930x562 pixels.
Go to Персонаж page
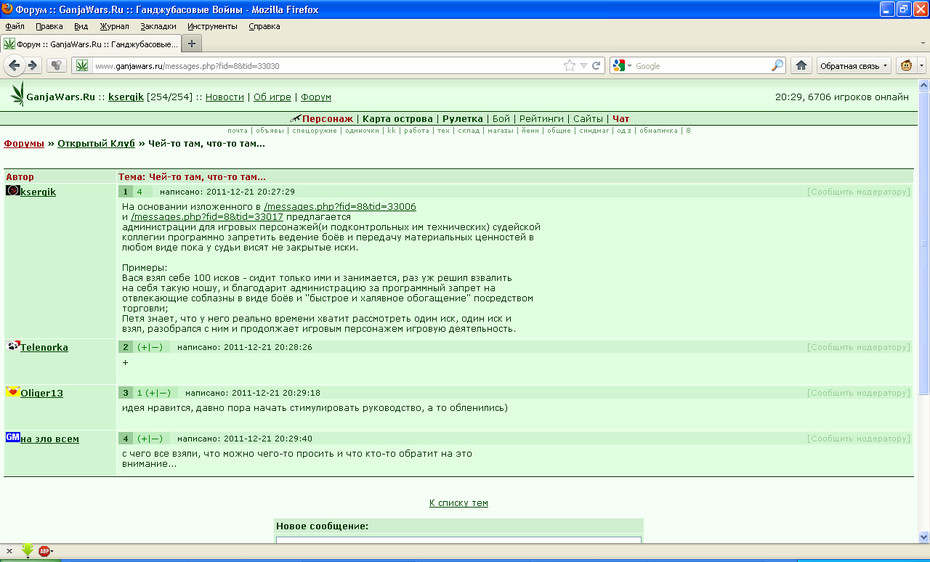pos(327,119)
